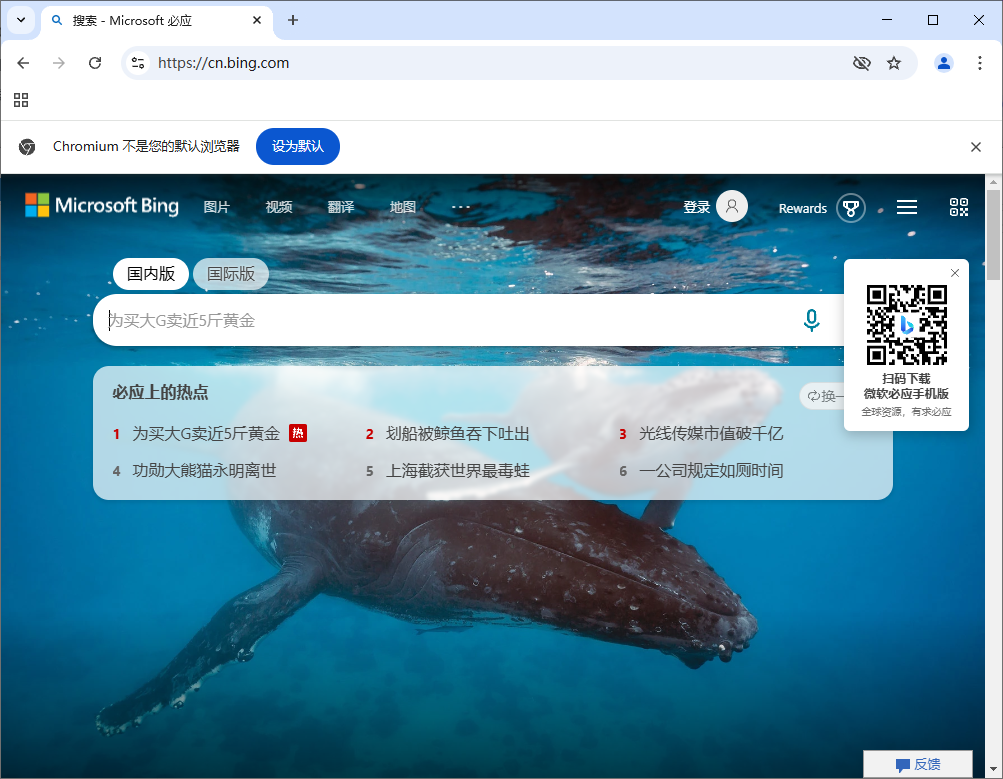1003x779 pixels.
Task: Click the hamburger menu icon on Bing
Action: (x=906, y=207)
